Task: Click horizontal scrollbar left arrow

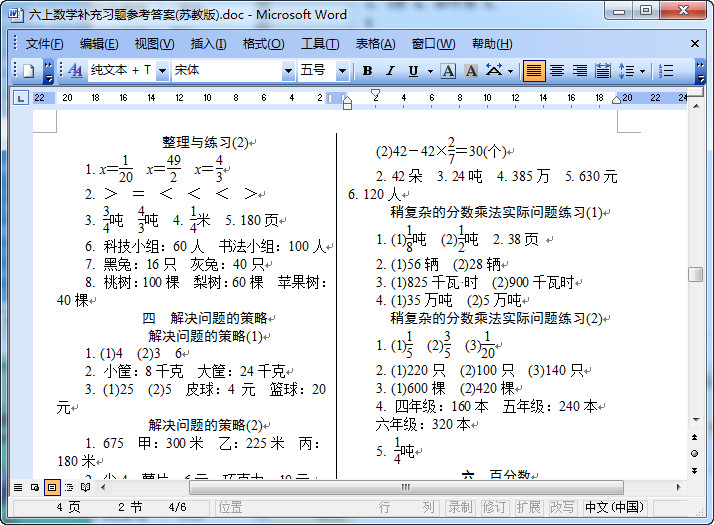Action: (x=103, y=487)
